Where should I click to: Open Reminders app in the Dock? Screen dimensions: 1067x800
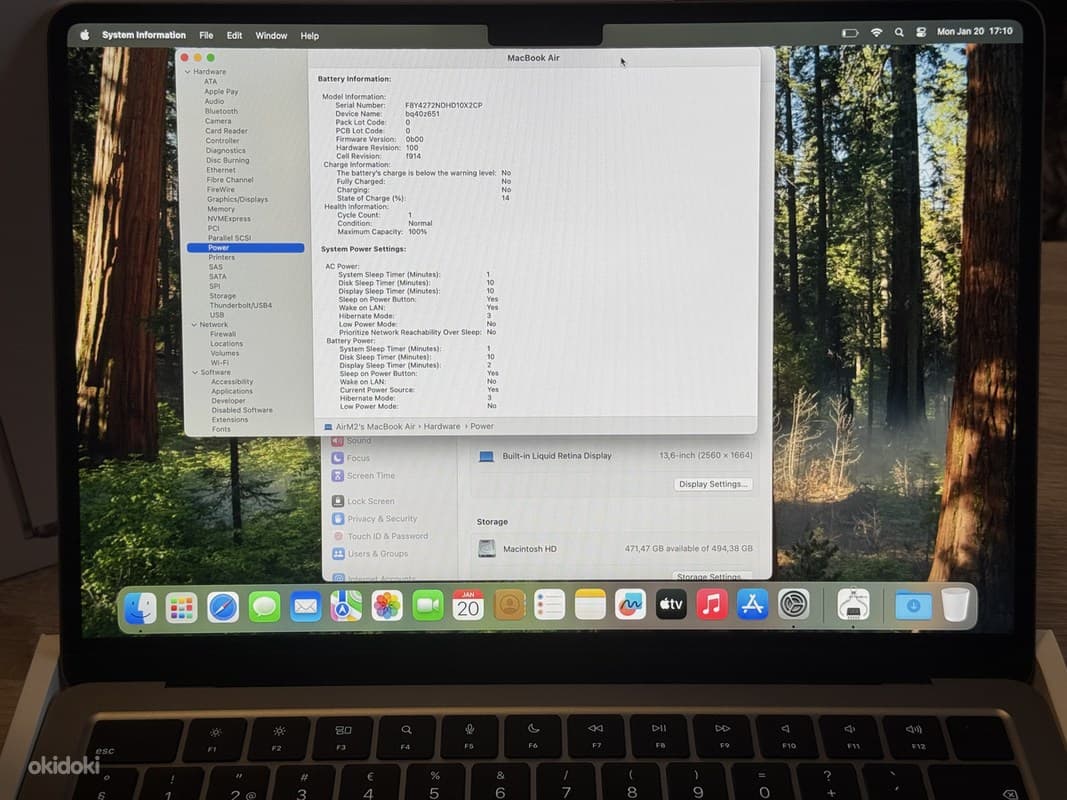[x=549, y=604]
